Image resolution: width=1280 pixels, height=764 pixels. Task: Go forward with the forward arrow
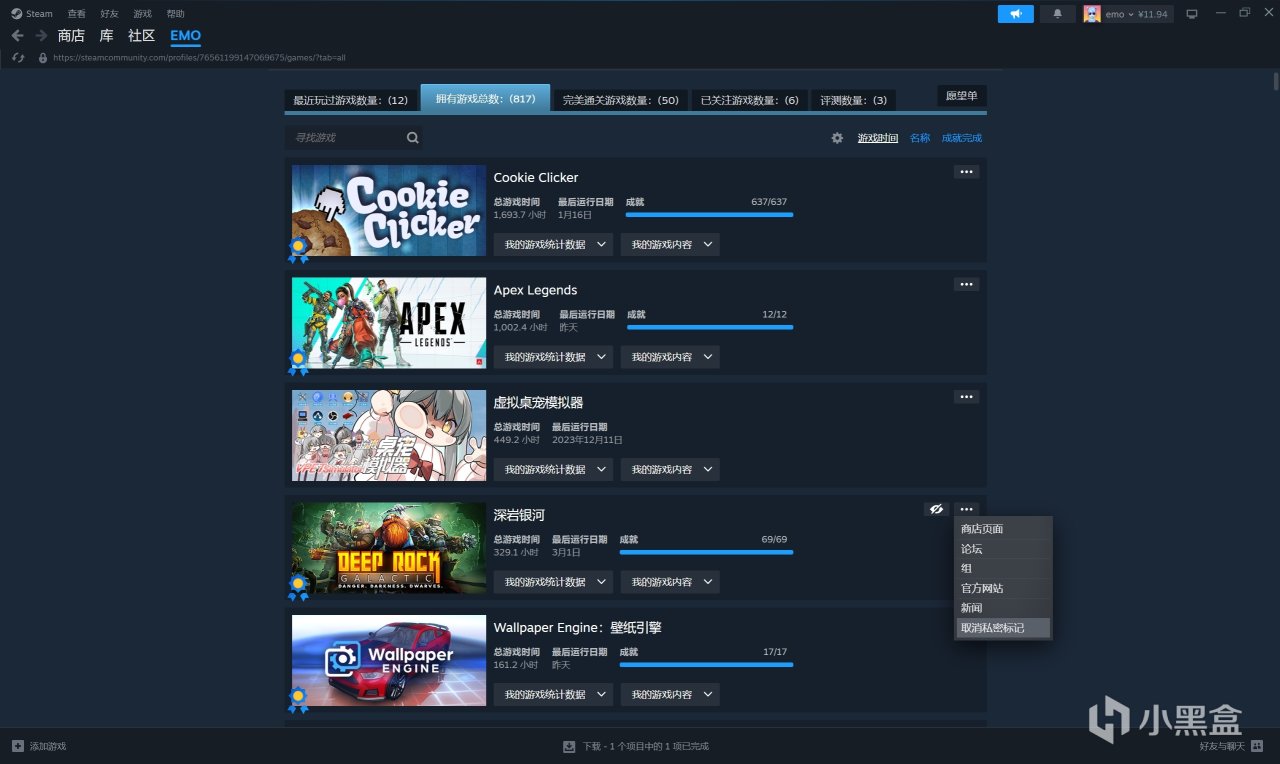41,36
